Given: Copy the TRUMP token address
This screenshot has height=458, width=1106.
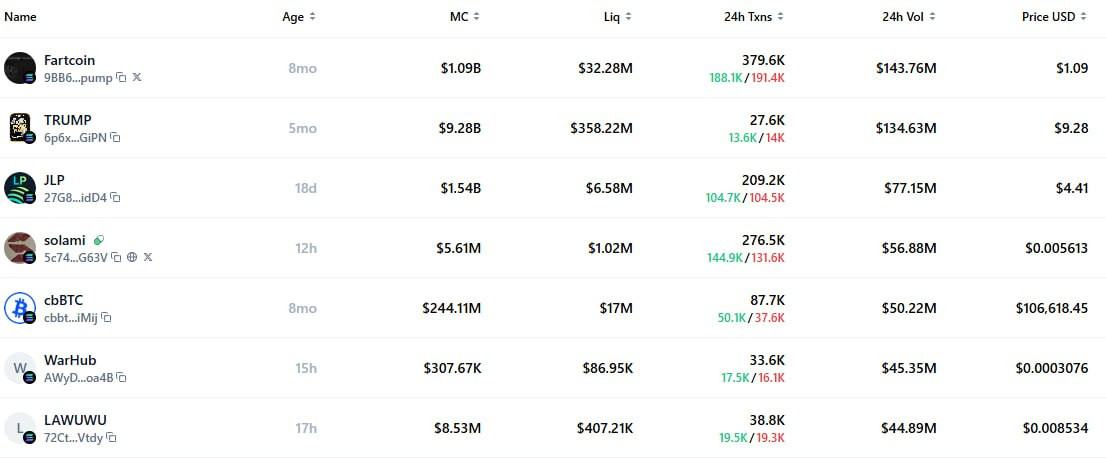Looking at the screenshot, I should pyautogui.click(x=115, y=138).
